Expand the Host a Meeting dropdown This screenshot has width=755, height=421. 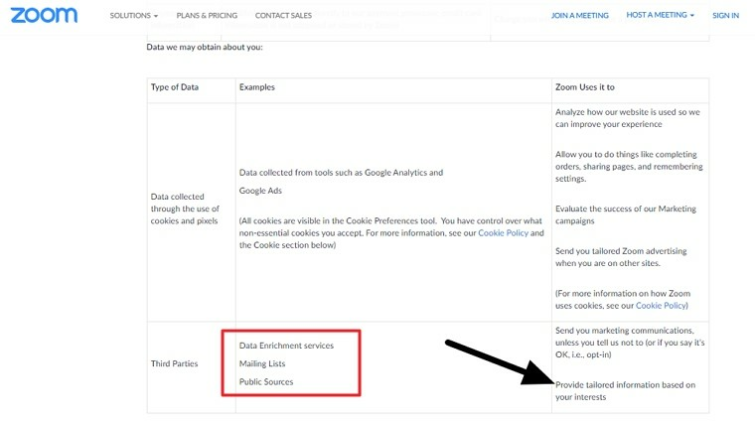pos(660,15)
